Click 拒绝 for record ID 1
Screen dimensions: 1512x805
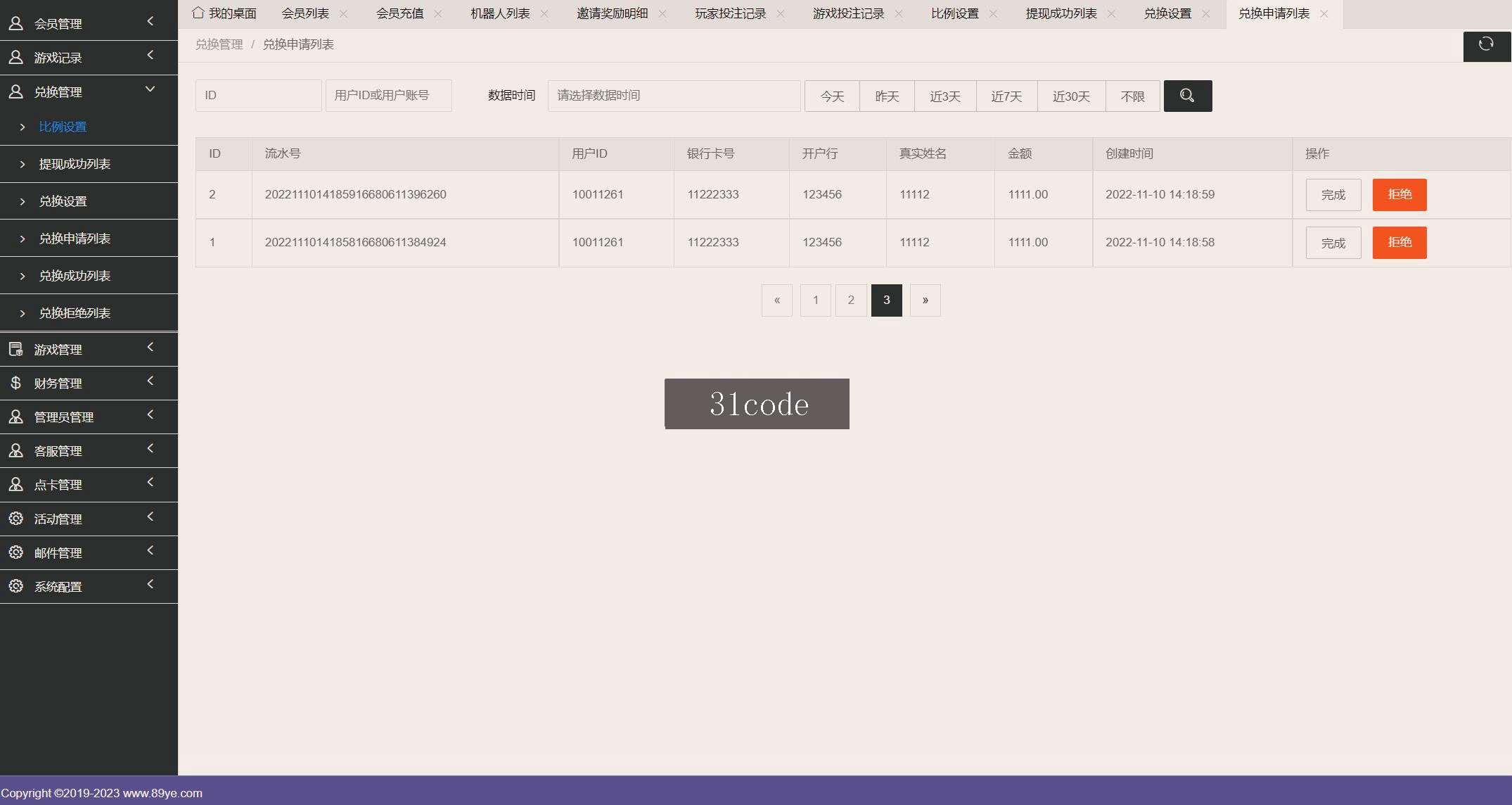point(1399,243)
